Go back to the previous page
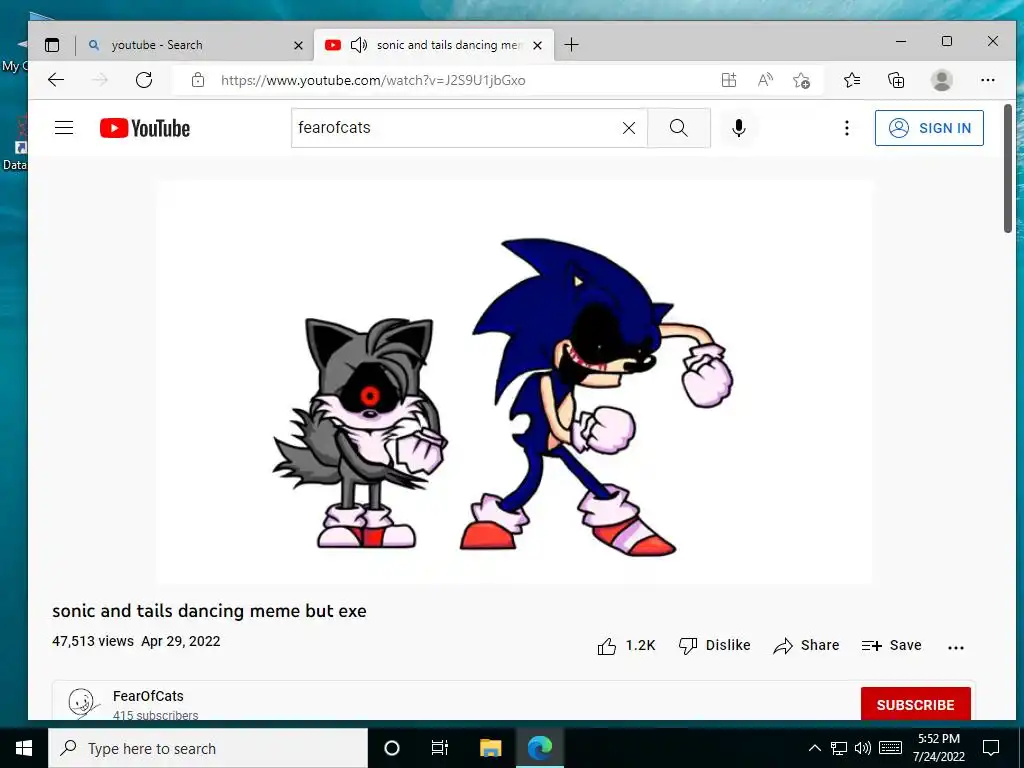The image size is (1024, 768). tap(56, 80)
